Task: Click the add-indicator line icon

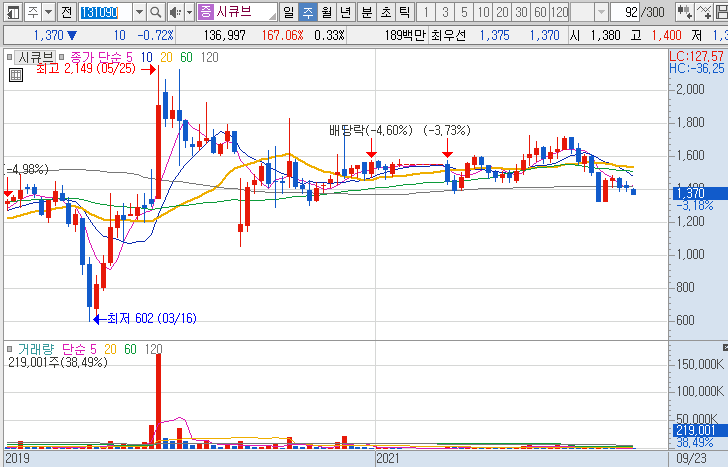Action: [704, 12]
